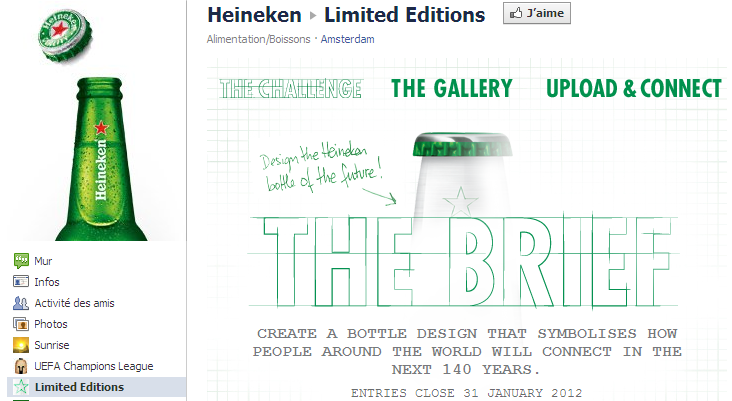
Task: Select Limited Editions sidebar label
Action: click(79, 387)
